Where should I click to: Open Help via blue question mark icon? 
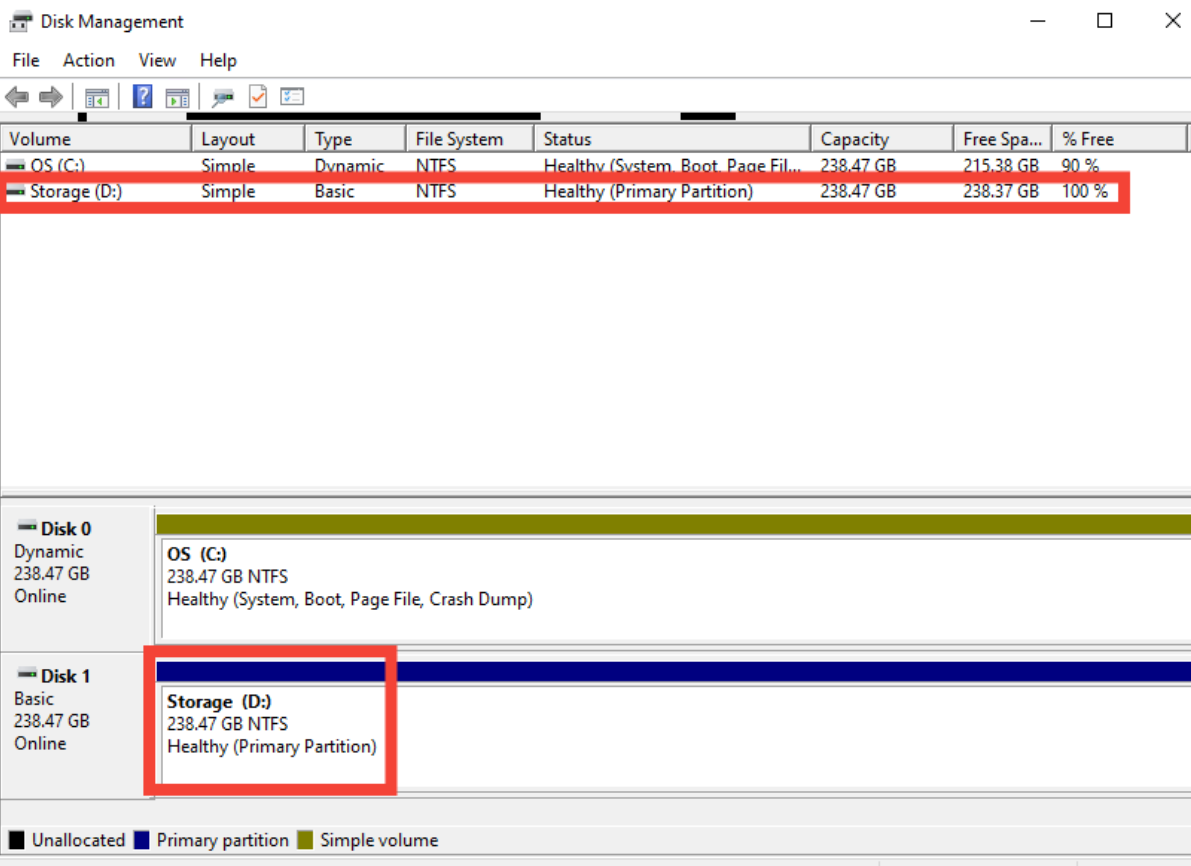(x=143, y=97)
